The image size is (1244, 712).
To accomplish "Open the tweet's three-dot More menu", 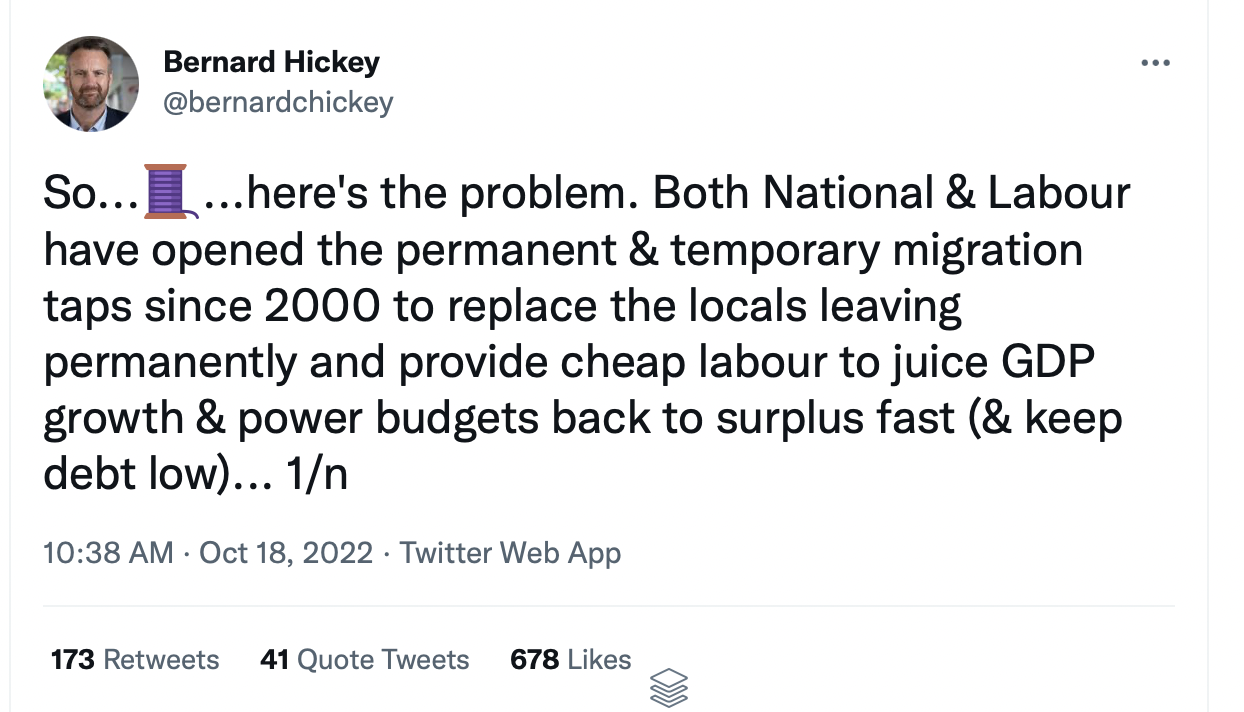I will click(1155, 63).
